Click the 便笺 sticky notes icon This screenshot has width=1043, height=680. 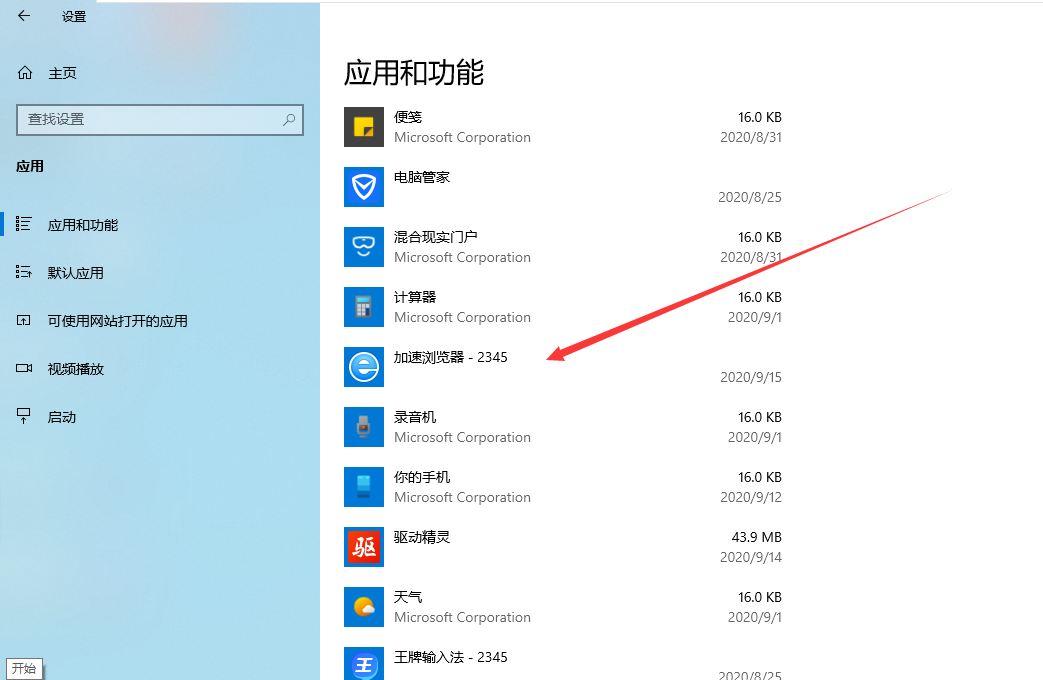tap(364, 127)
